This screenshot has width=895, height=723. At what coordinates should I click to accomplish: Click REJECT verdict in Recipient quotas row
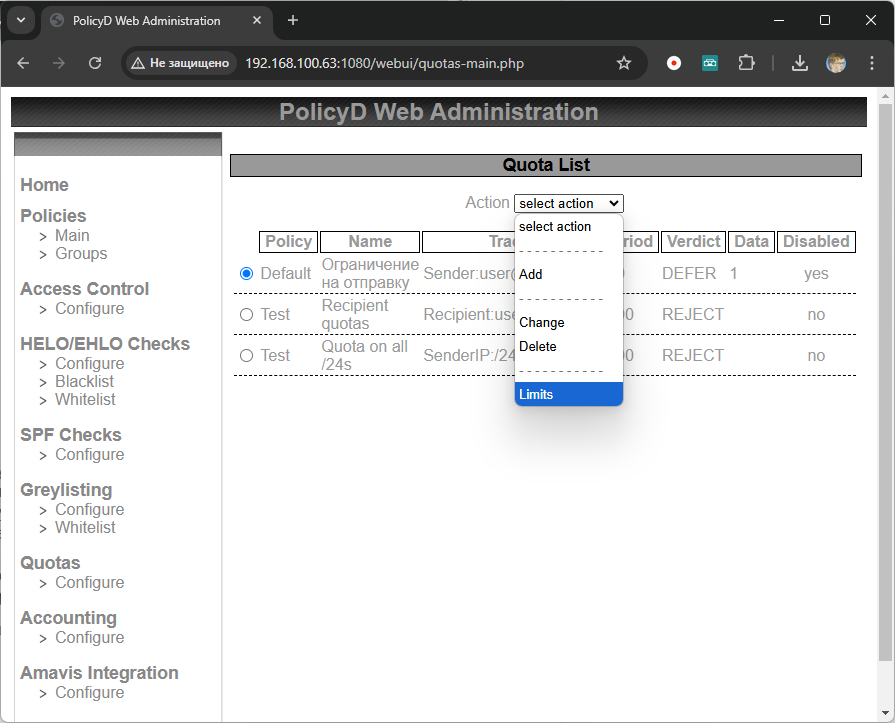(x=693, y=314)
